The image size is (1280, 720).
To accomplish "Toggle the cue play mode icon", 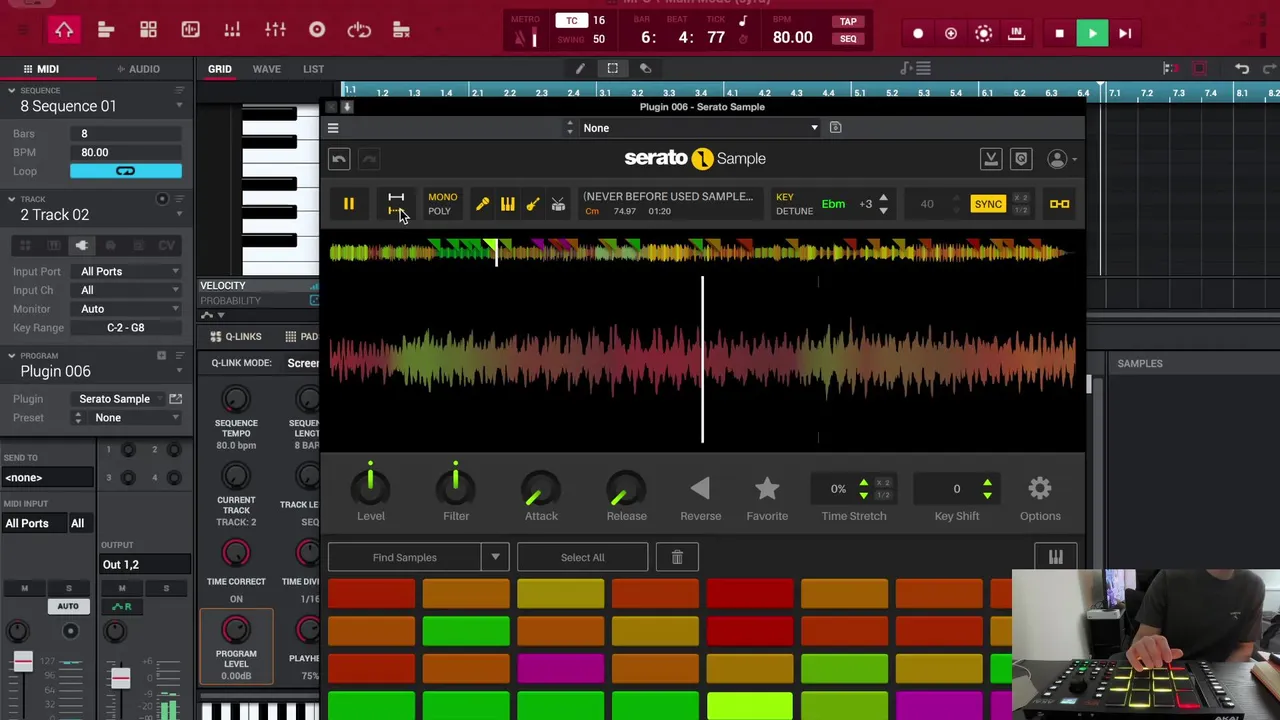I will (x=396, y=204).
